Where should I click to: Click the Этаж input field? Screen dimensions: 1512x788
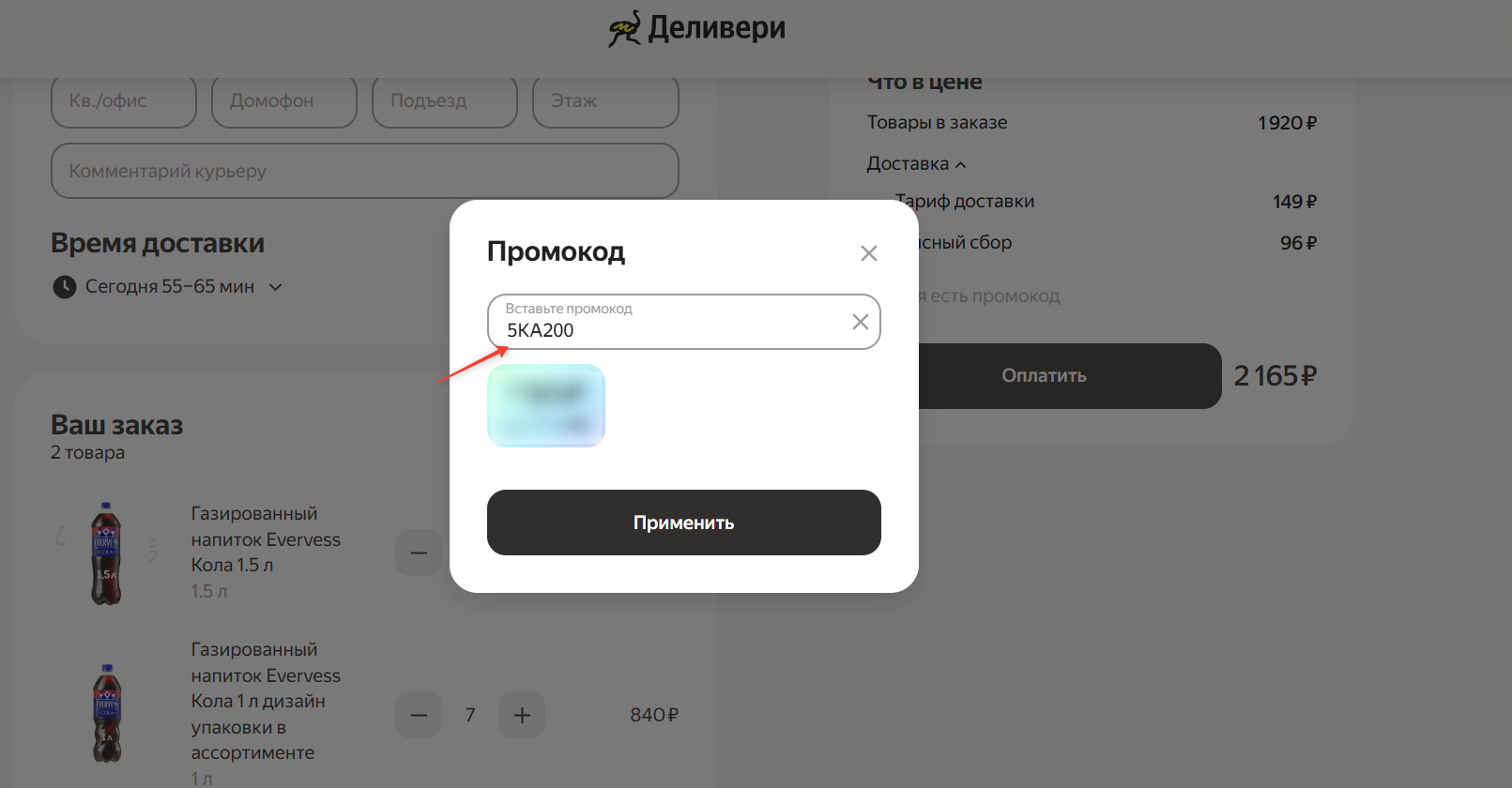pos(604,101)
